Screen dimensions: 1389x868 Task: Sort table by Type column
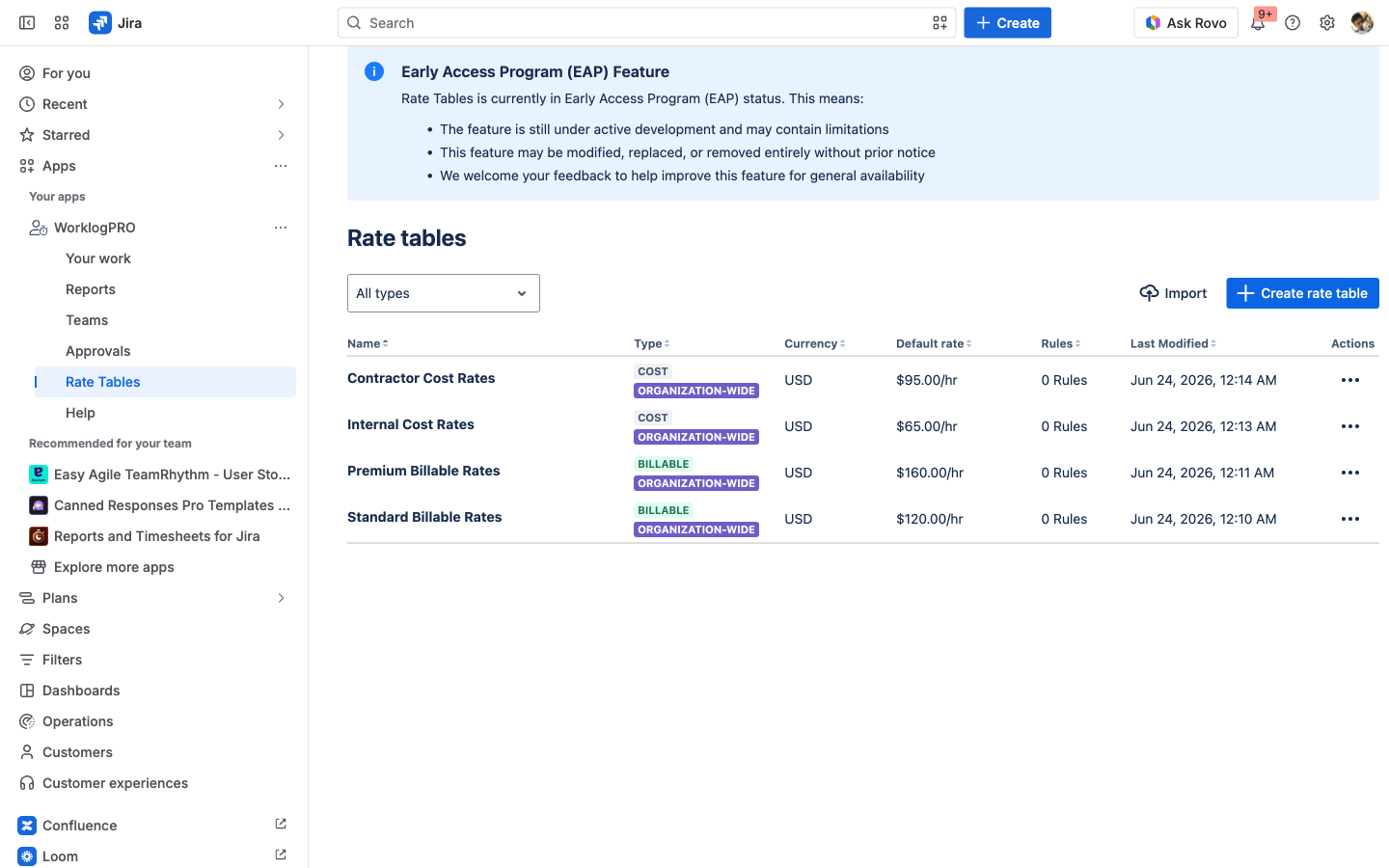(x=652, y=343)
